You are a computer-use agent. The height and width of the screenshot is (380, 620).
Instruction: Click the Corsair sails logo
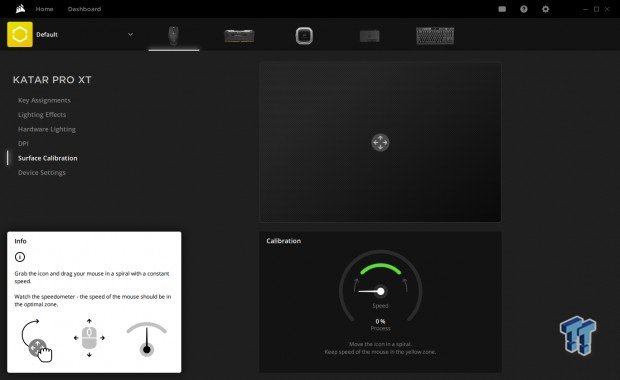(x=20, y=9)
